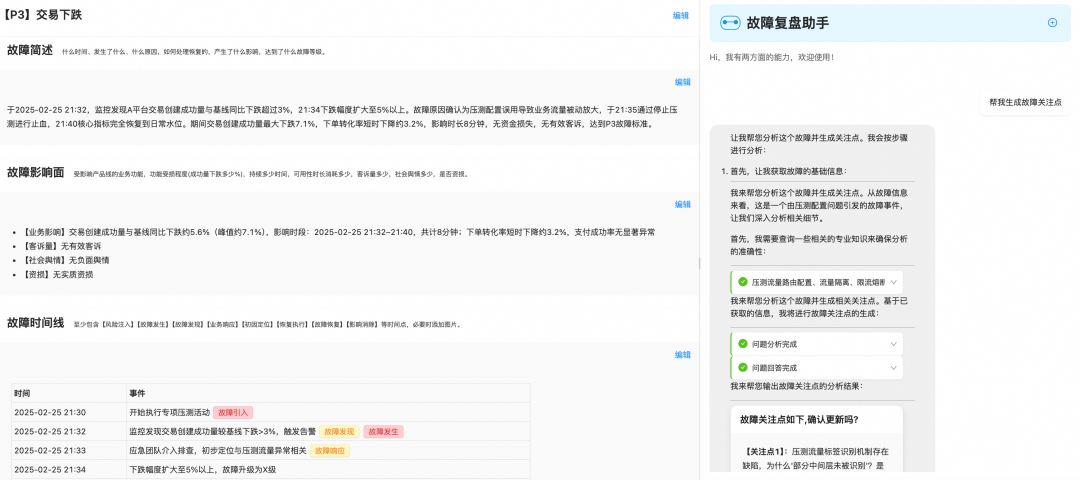Expand the 问题回答完成 step chevron
The width and height of the screenshot is (1080, 480).
point(893,368)
